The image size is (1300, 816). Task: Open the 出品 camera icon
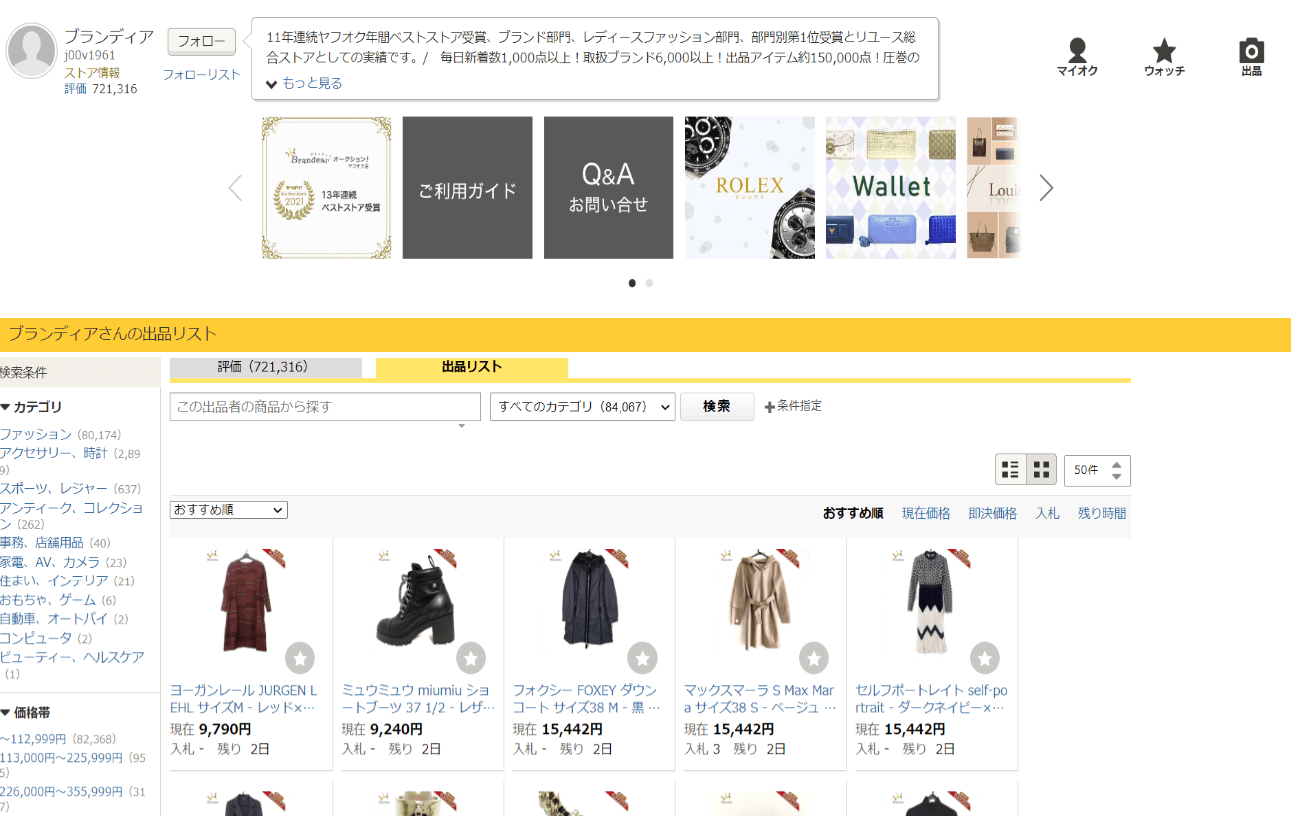coord(1251,58)
